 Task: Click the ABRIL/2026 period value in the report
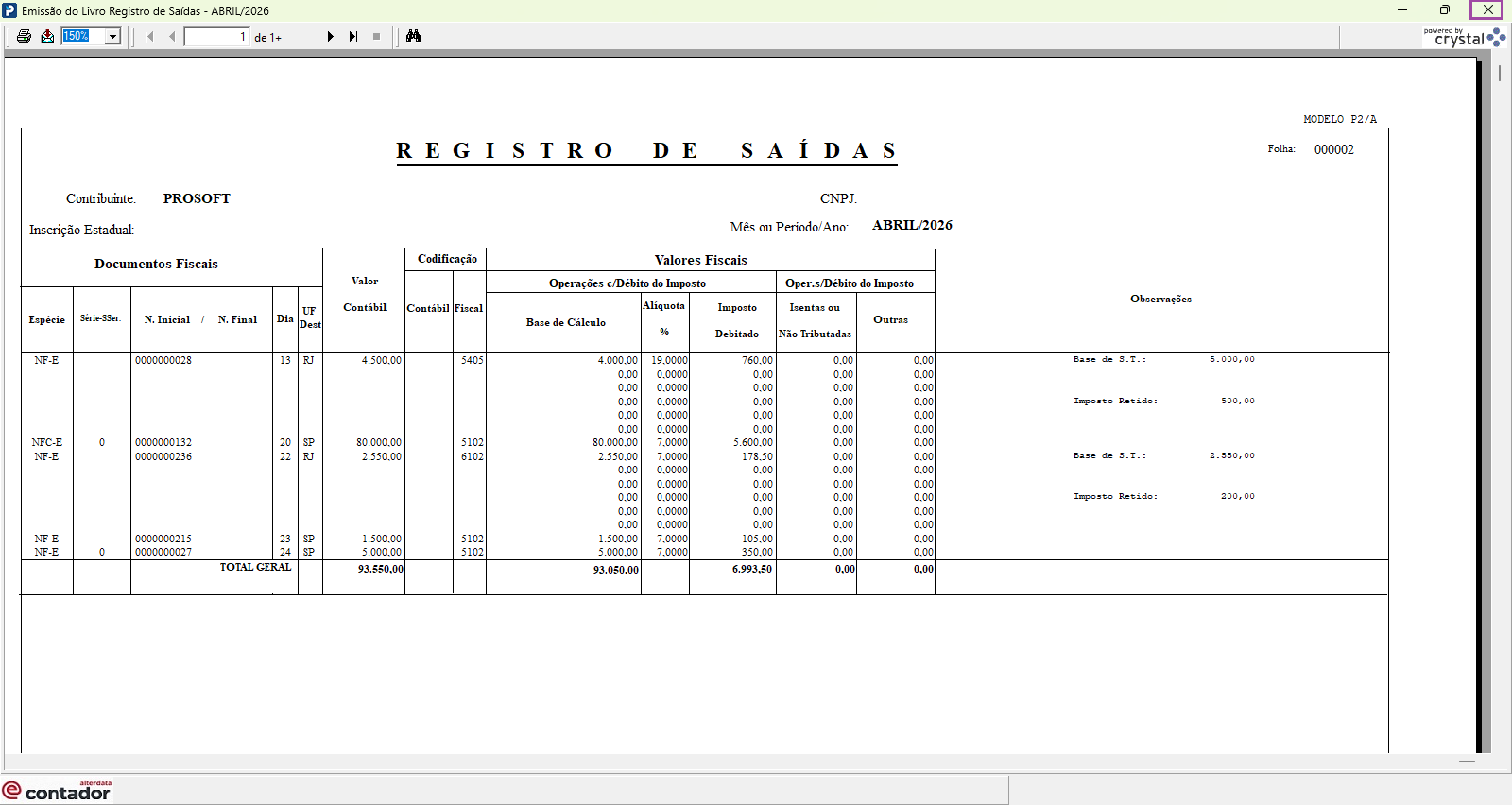[912, 225]
